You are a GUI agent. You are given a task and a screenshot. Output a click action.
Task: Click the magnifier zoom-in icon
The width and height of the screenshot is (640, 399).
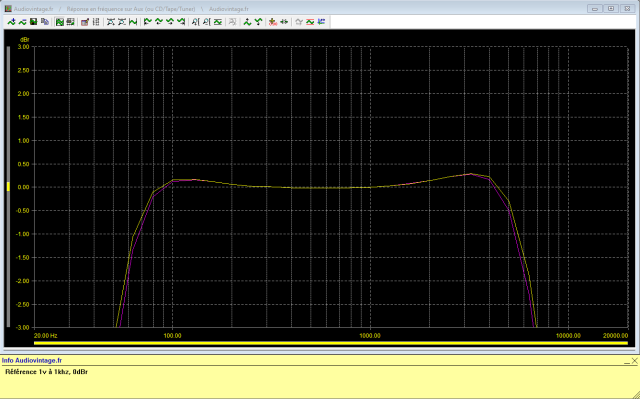(196, 22)
